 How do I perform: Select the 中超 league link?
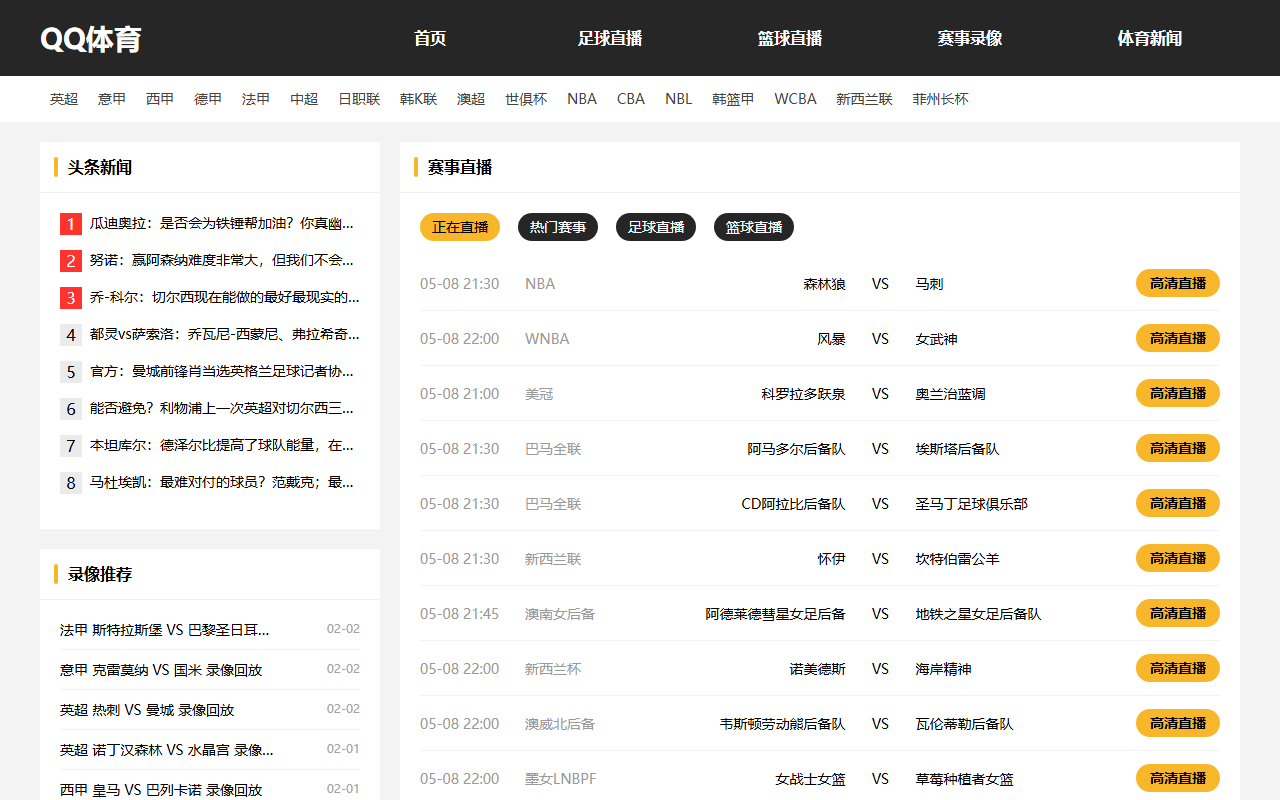[x=304, y=99]
